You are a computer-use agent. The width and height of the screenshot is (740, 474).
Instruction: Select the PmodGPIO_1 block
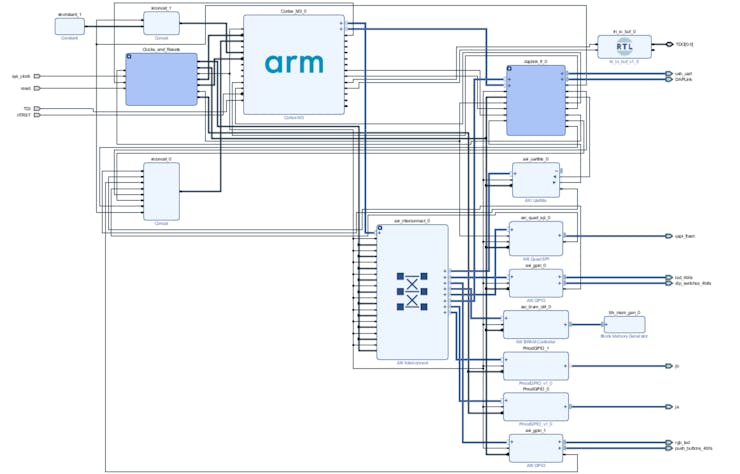[x=536, y=366]
